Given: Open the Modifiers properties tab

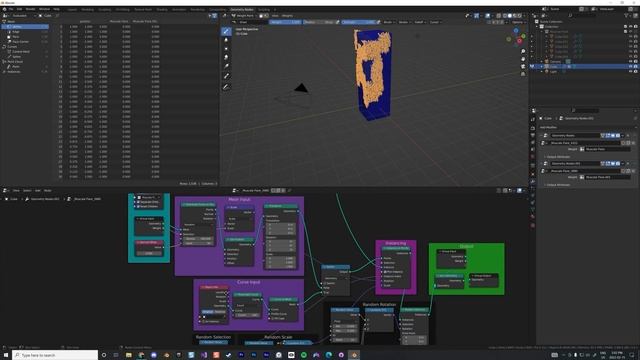Looking at the screenshot, I should [533, 181].
